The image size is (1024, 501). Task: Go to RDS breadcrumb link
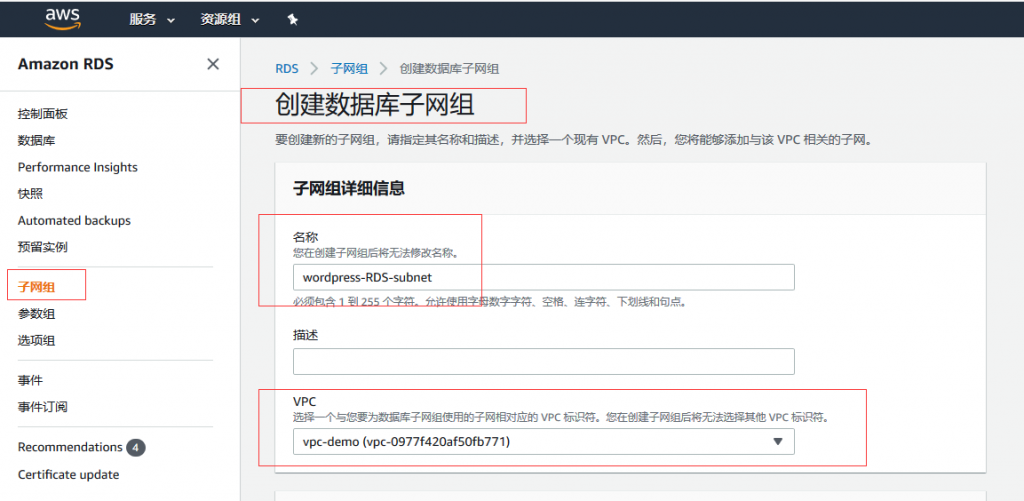pyautogui.click(x=287, y=69)
